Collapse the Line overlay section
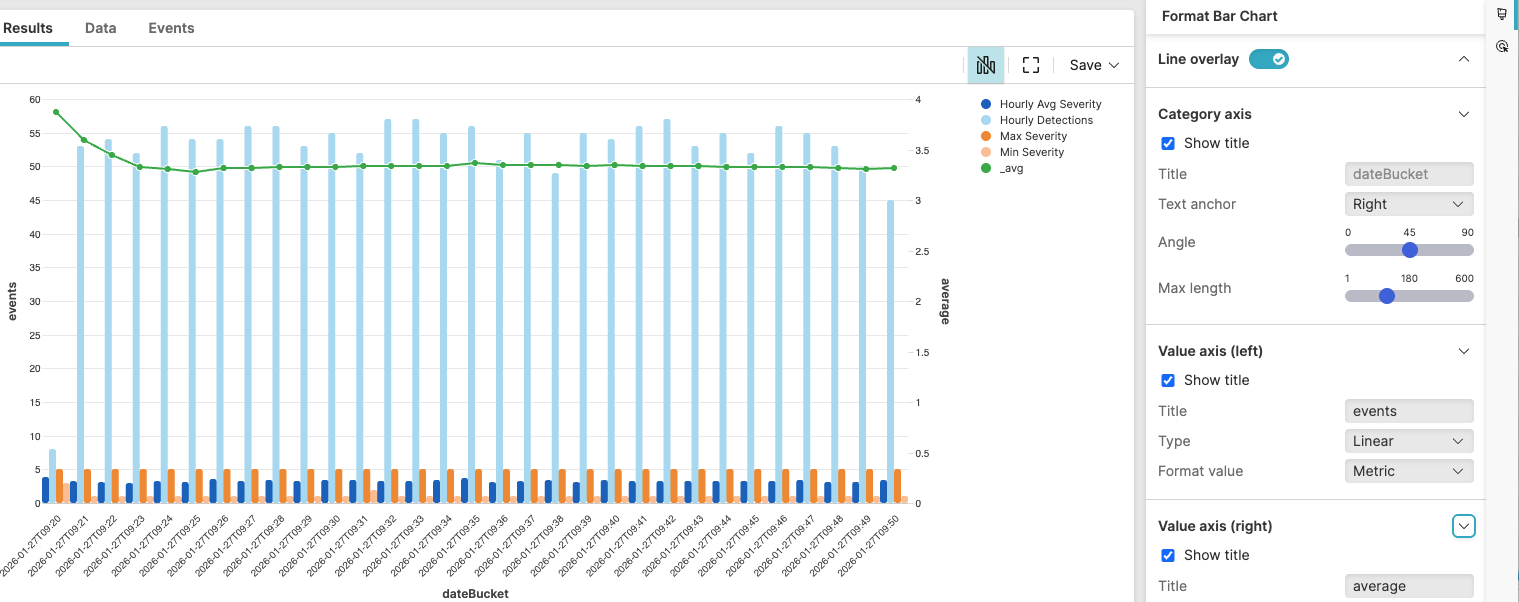 pyautogui.click(x=1463, y=59)
